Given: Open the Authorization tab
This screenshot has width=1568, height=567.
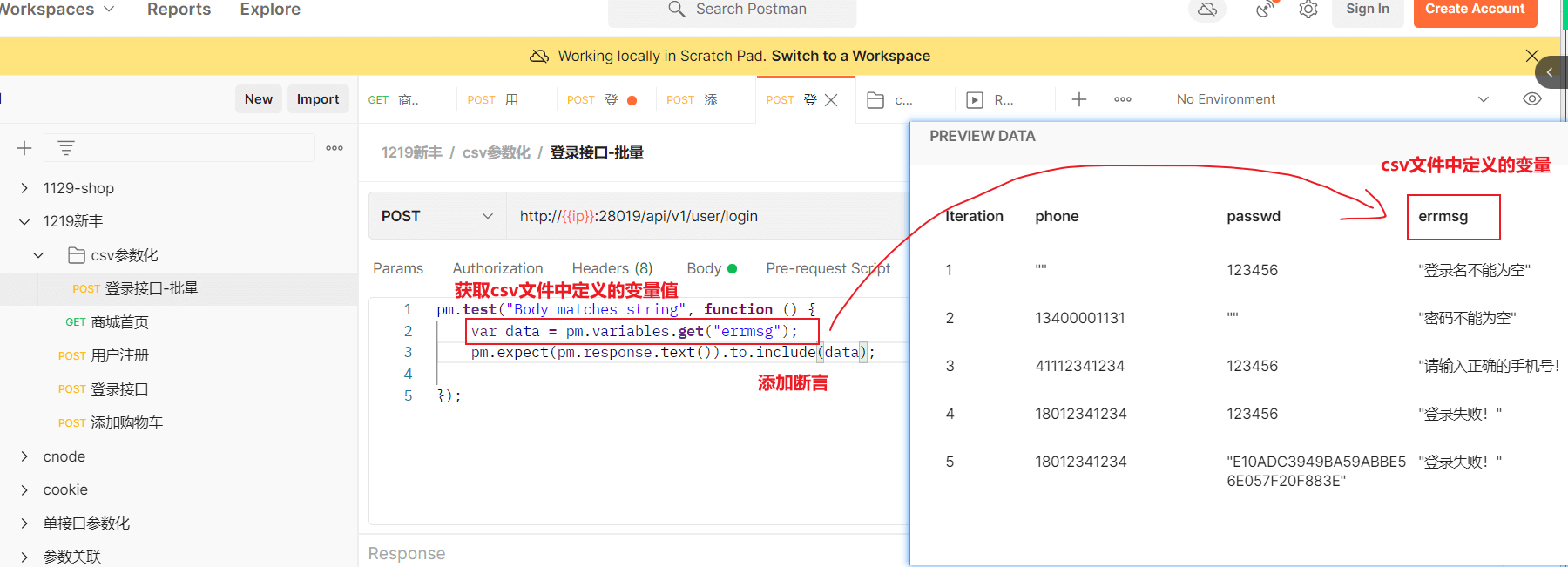Looking at the screenshot, I should point(497,268).
